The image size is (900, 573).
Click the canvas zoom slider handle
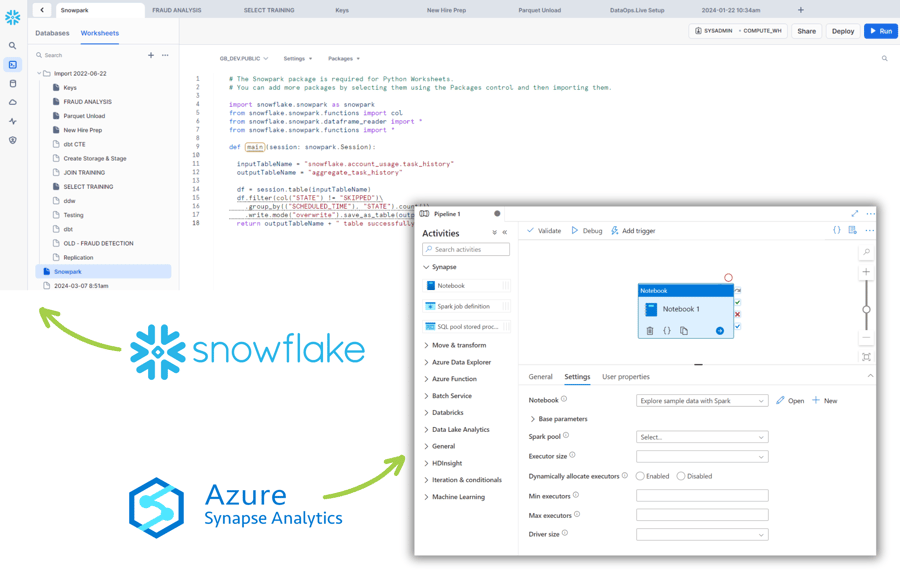pyautogui.click(x=866, y=309)
